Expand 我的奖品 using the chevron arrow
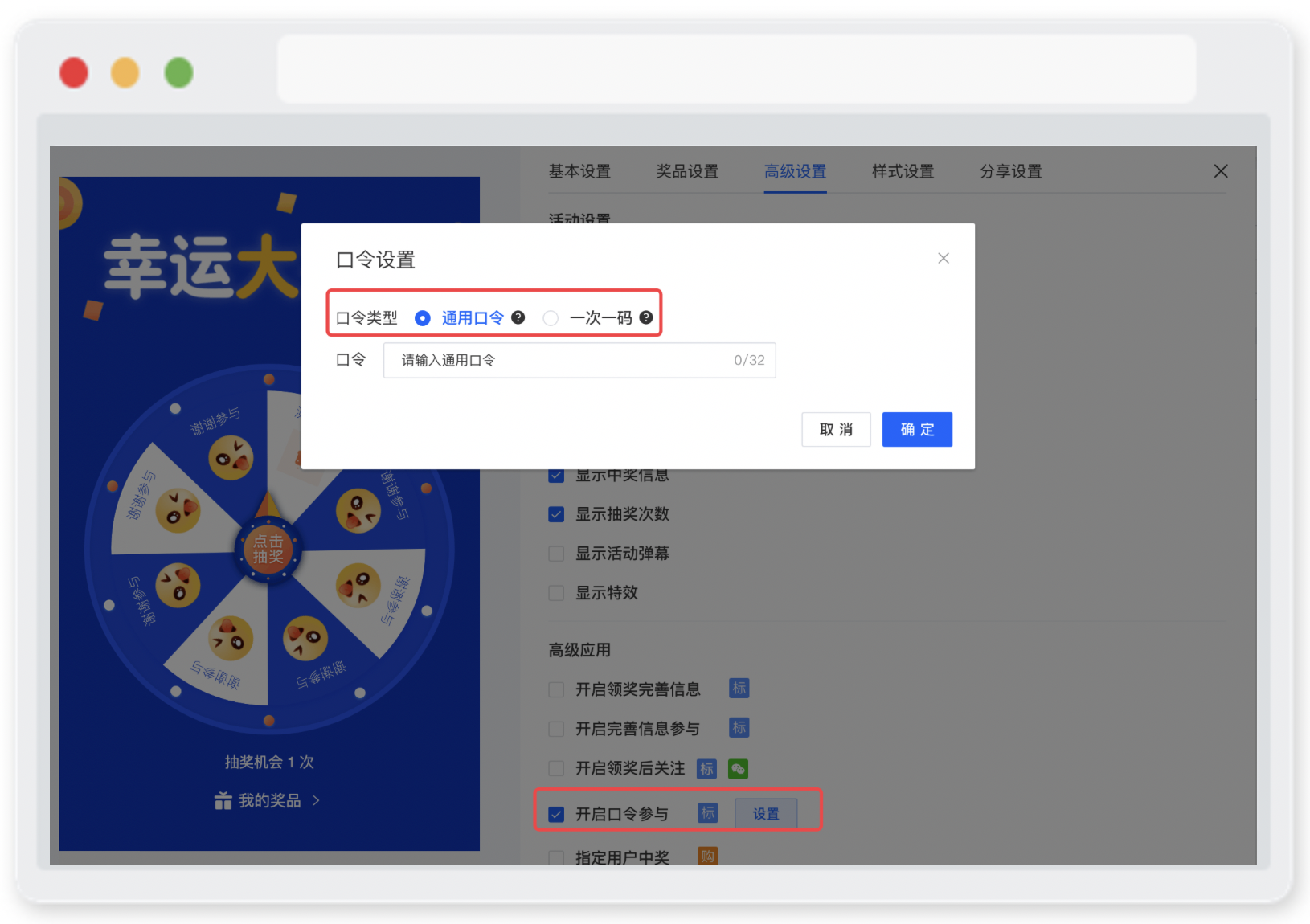This screenshot has height=924, width=1310. tap(316, 800)
